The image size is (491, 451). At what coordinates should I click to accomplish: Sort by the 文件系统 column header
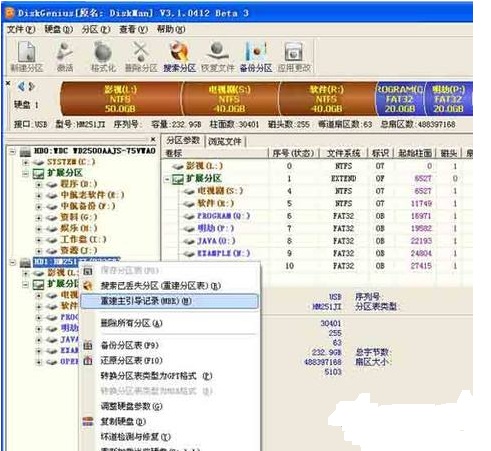(343, 154)
